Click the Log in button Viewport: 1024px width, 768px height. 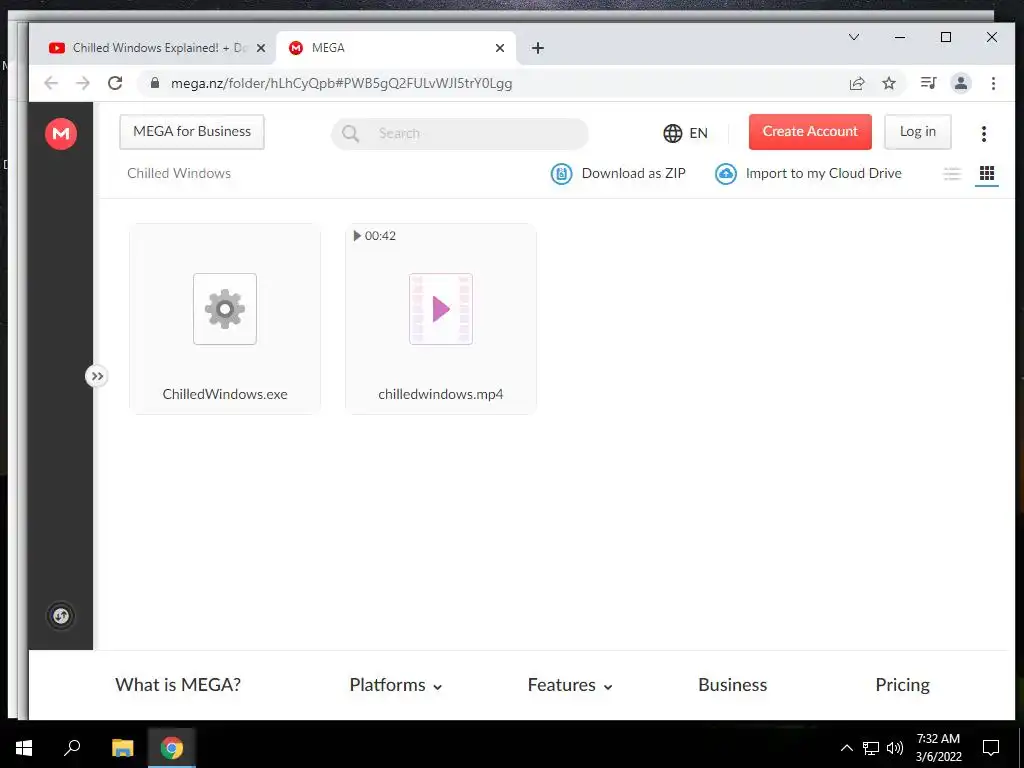tap(918, 132)
